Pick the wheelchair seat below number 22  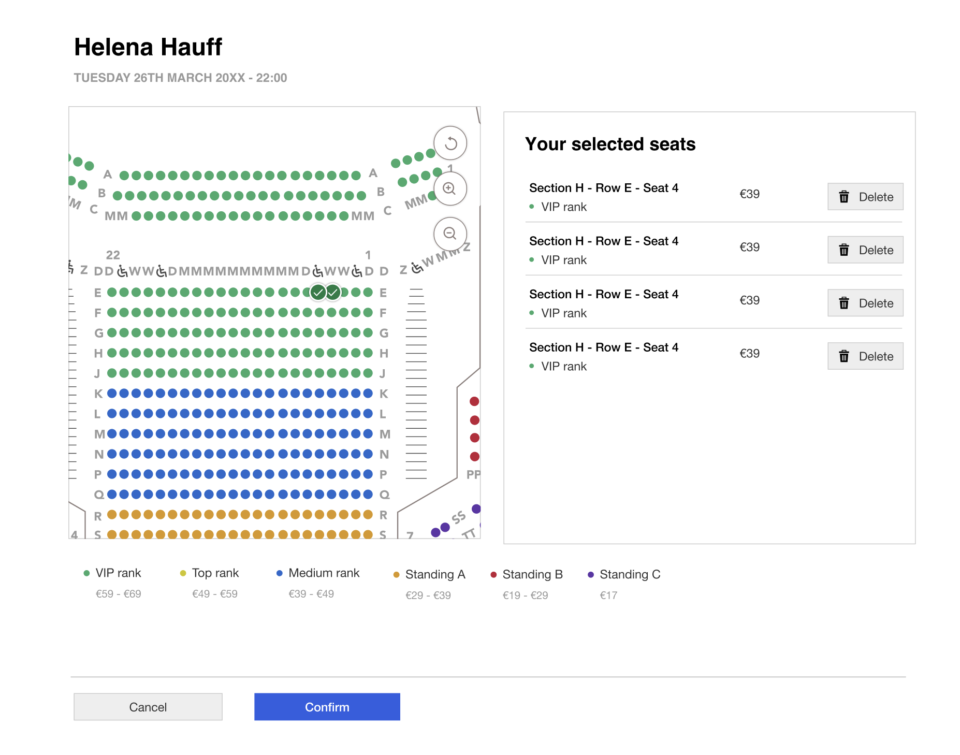click(x=122, y=271)
